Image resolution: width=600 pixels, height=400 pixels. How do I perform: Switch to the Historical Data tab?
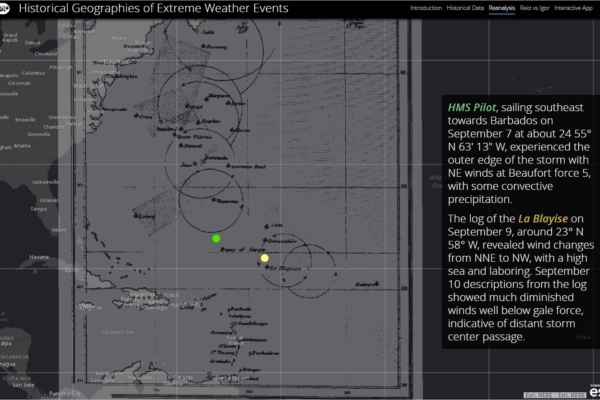[466, 8]
